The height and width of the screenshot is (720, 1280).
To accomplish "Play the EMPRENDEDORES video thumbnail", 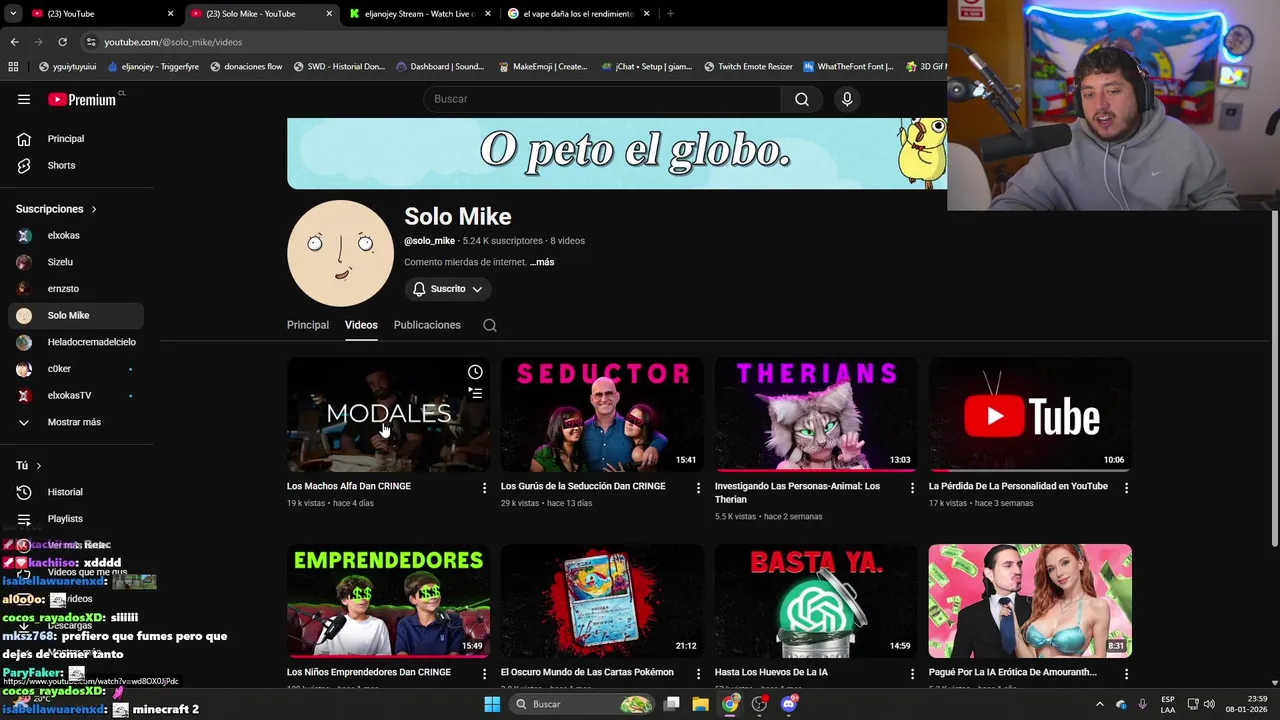I will pyautogui.click(x=388, y=601).
